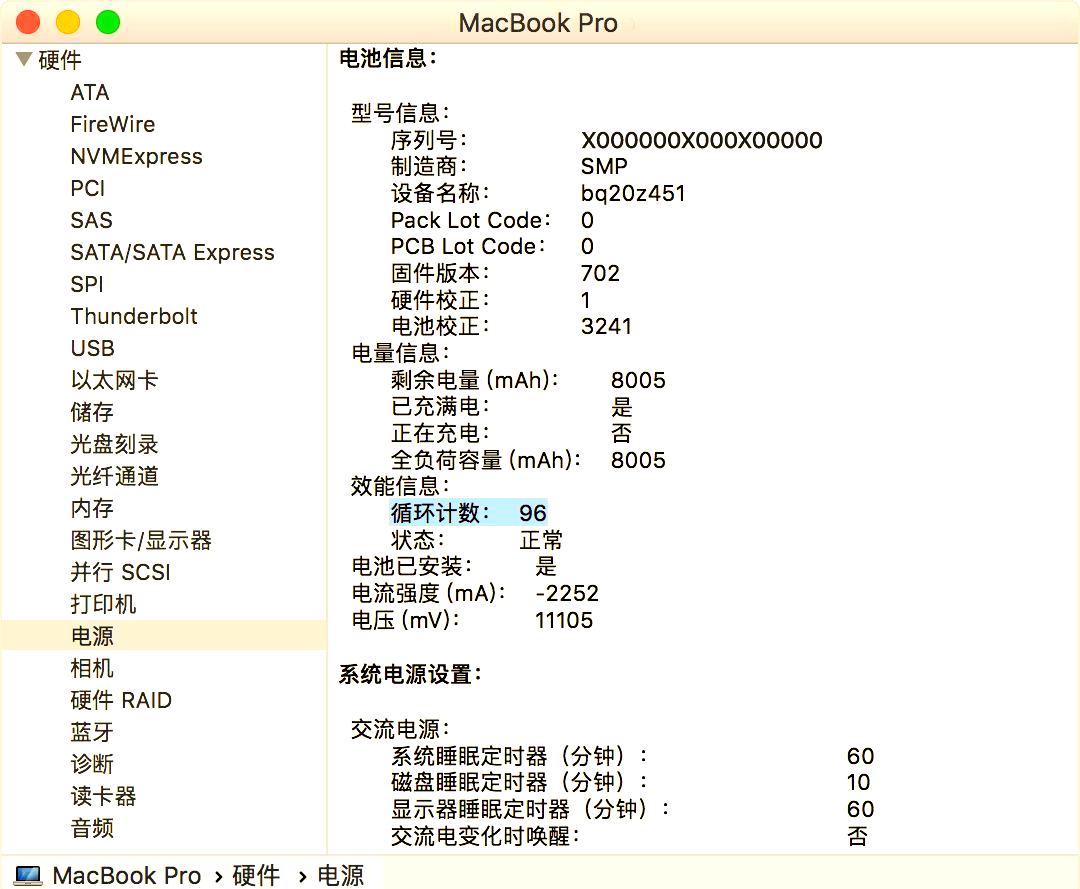Close the window with red button
The height and width of the screenshot is (889, 1080).
pos(28,22)
